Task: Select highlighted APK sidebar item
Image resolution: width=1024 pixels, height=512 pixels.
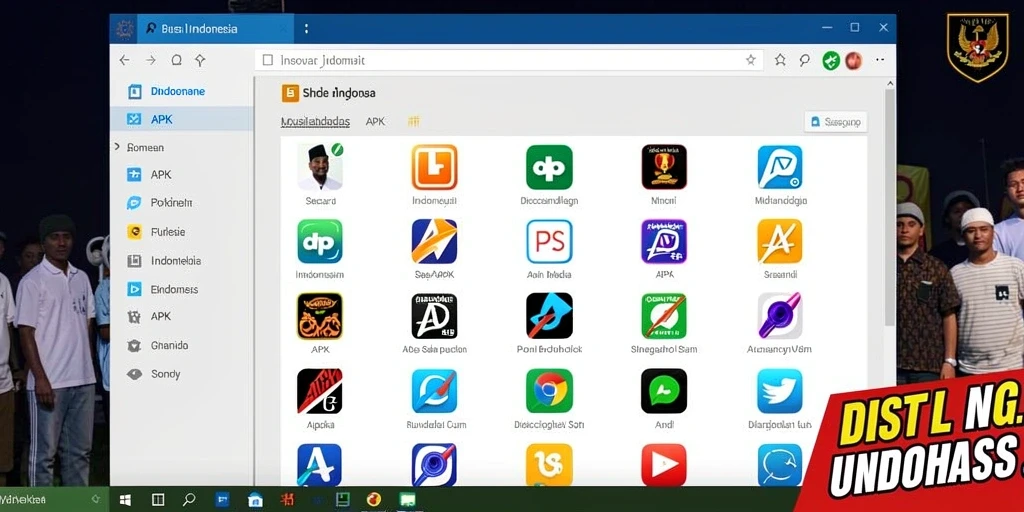Action: tap(181, 120)
